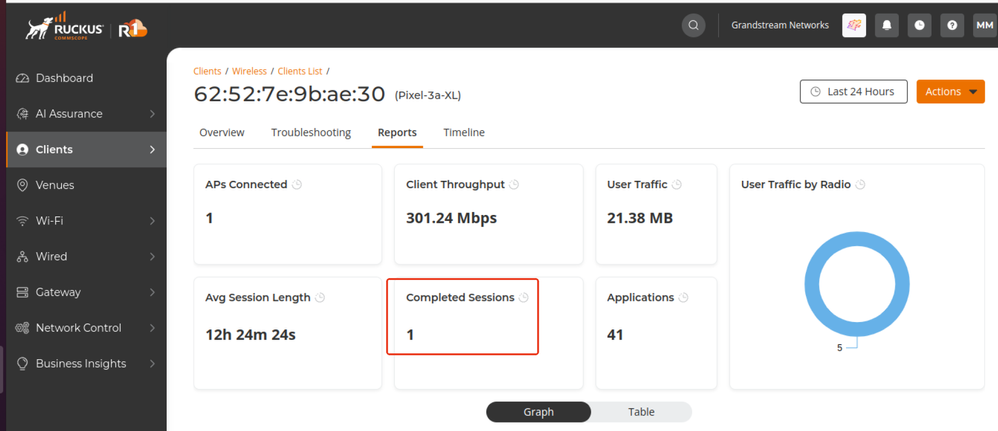Viewport: 998px width, 431px height.
Task: Click the Venues location pin icon
Action: 22,185
